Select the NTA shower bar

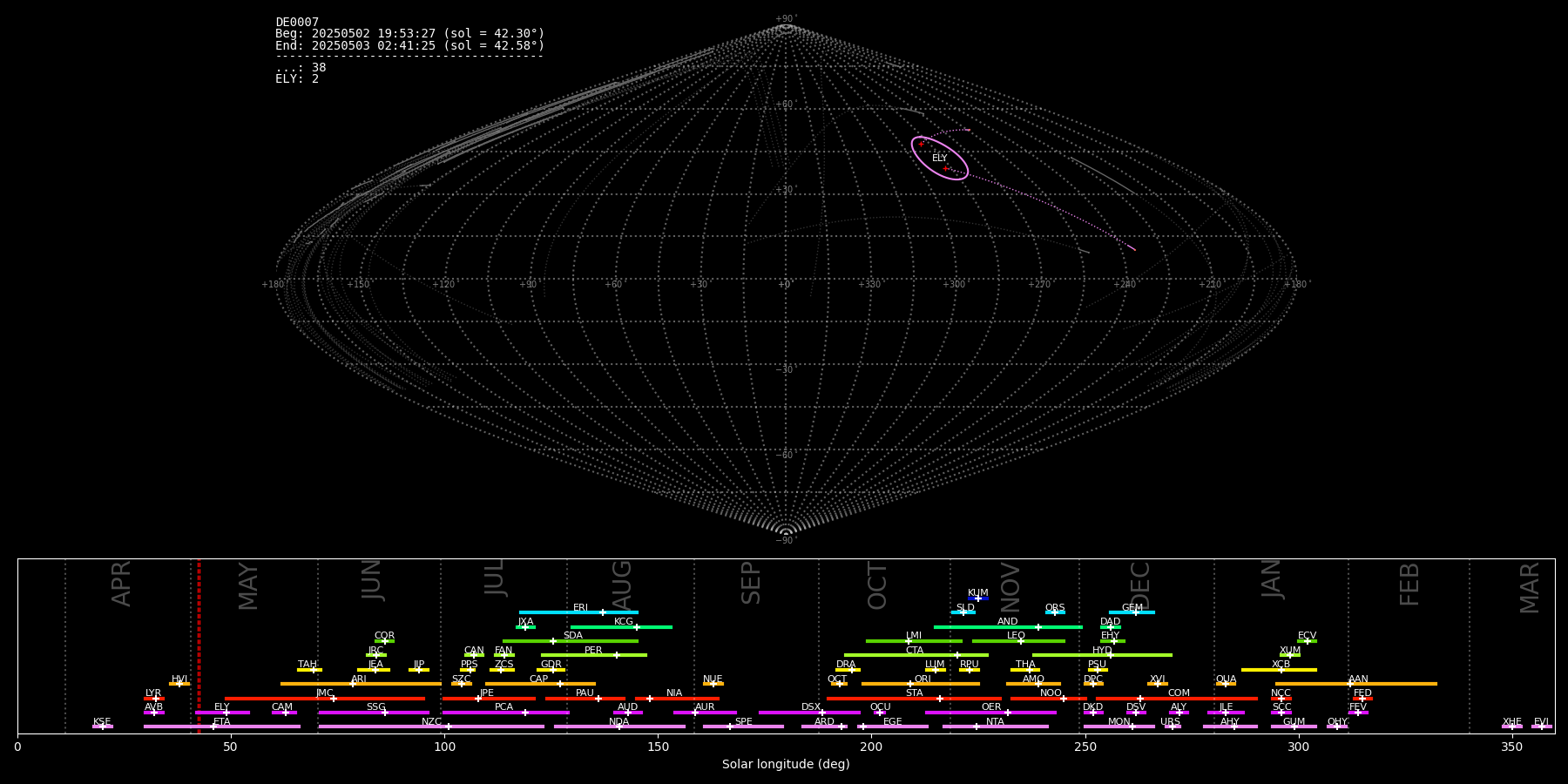pyautogui.click(x=995, y=727)
